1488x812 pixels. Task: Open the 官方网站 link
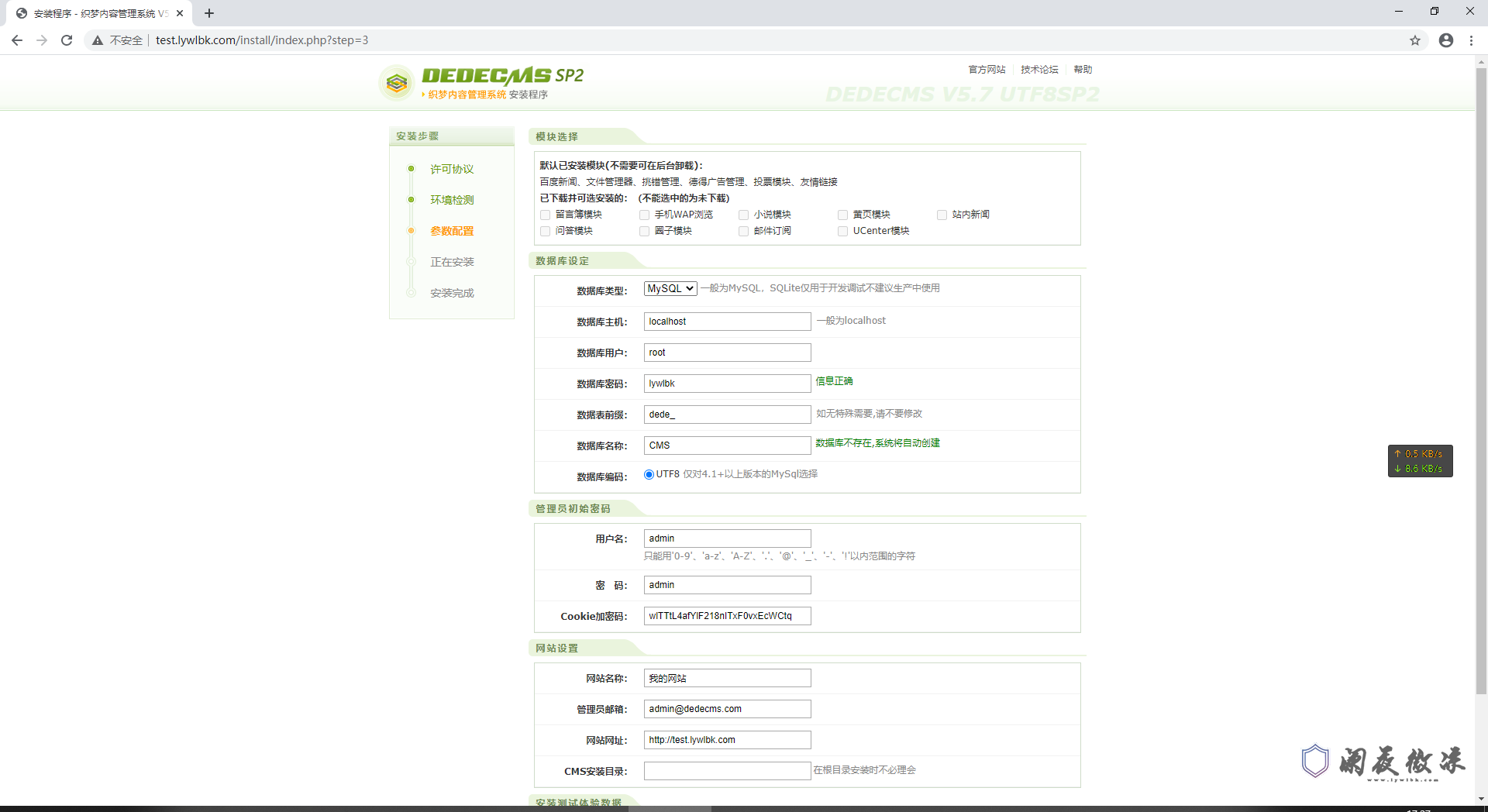tap(986, 69)
